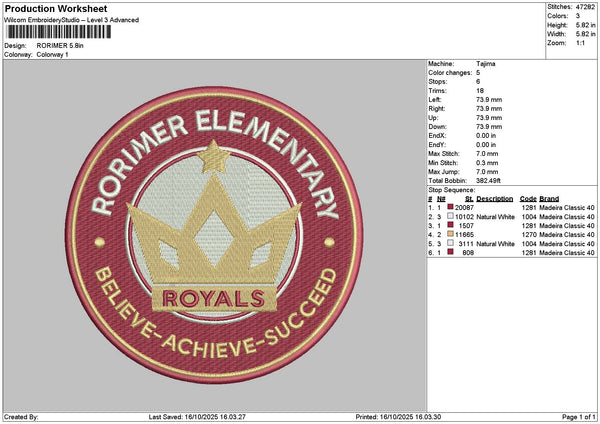Click the design name 'RORIMER 5.8in'
The height and width of the screenshot is (424, 600).
[x=60, y=46]
